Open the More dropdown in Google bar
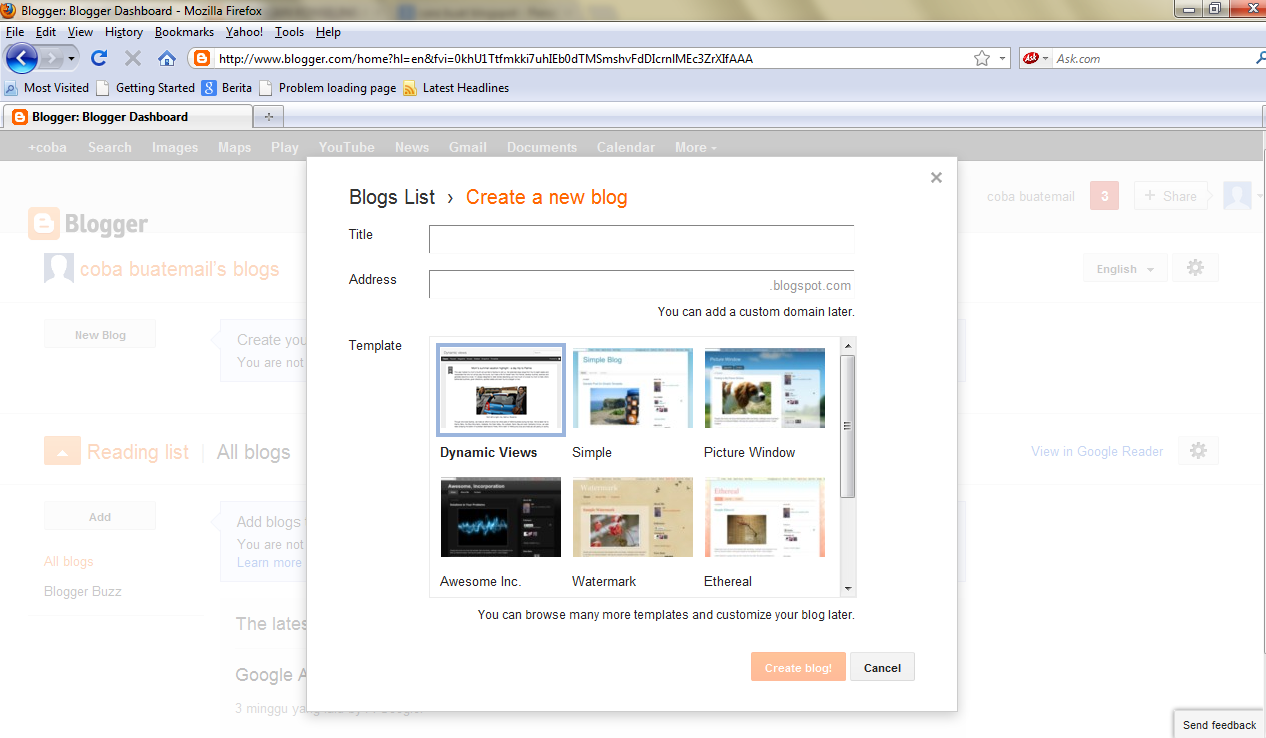The image size is (1266, 738). (695, 147)
